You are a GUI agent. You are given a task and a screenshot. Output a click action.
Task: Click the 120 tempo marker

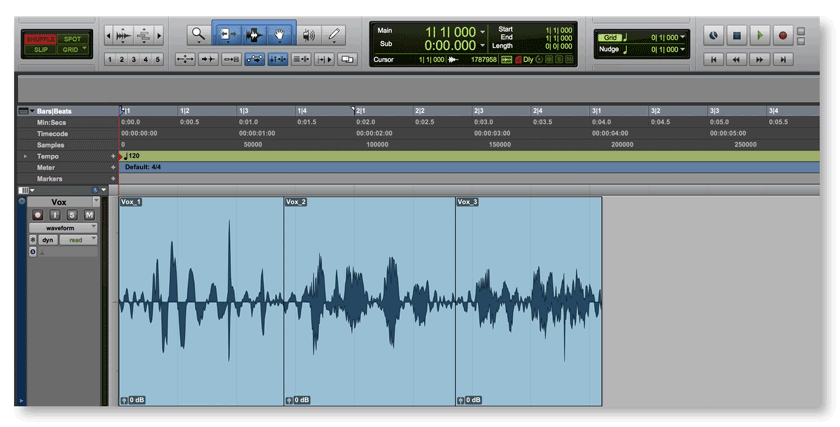pos(131,156)
